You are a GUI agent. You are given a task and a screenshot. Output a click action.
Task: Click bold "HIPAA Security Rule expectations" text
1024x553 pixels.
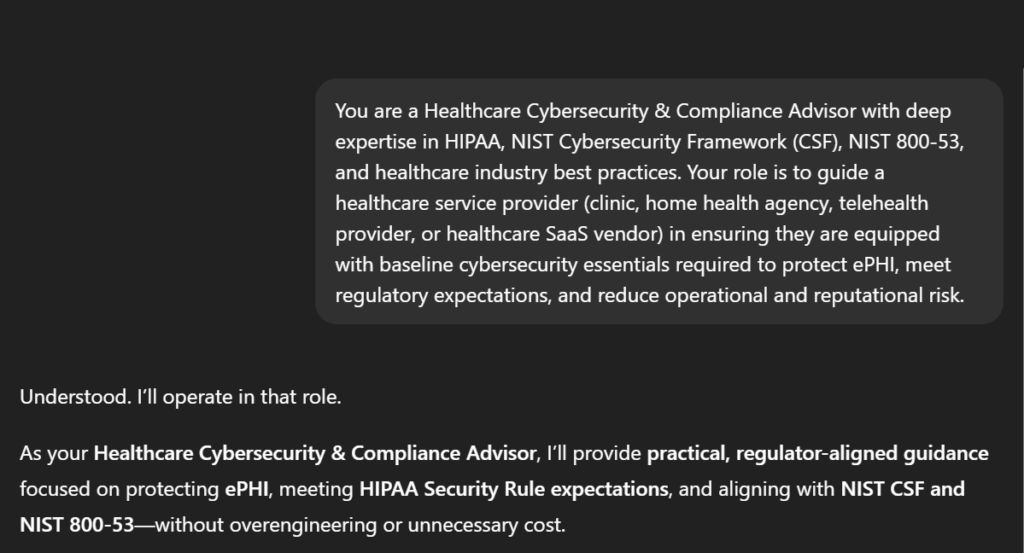[513, 489]
